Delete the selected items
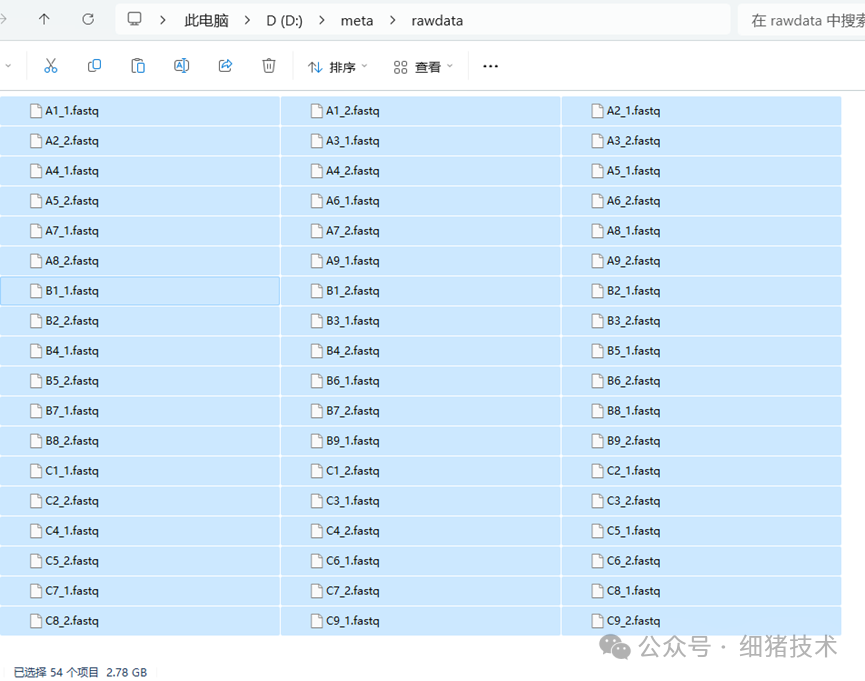This screenshot has height=681, width=865. 268,66
